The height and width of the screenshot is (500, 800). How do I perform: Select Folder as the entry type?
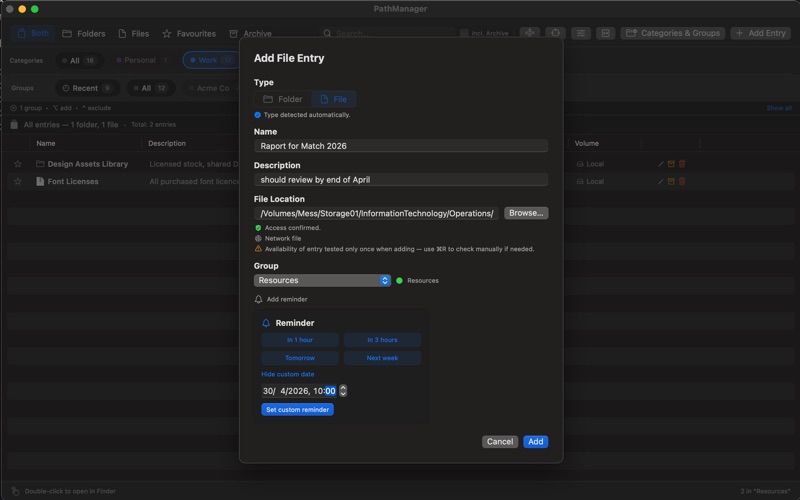pyautogui.click(x=283, y=99)
